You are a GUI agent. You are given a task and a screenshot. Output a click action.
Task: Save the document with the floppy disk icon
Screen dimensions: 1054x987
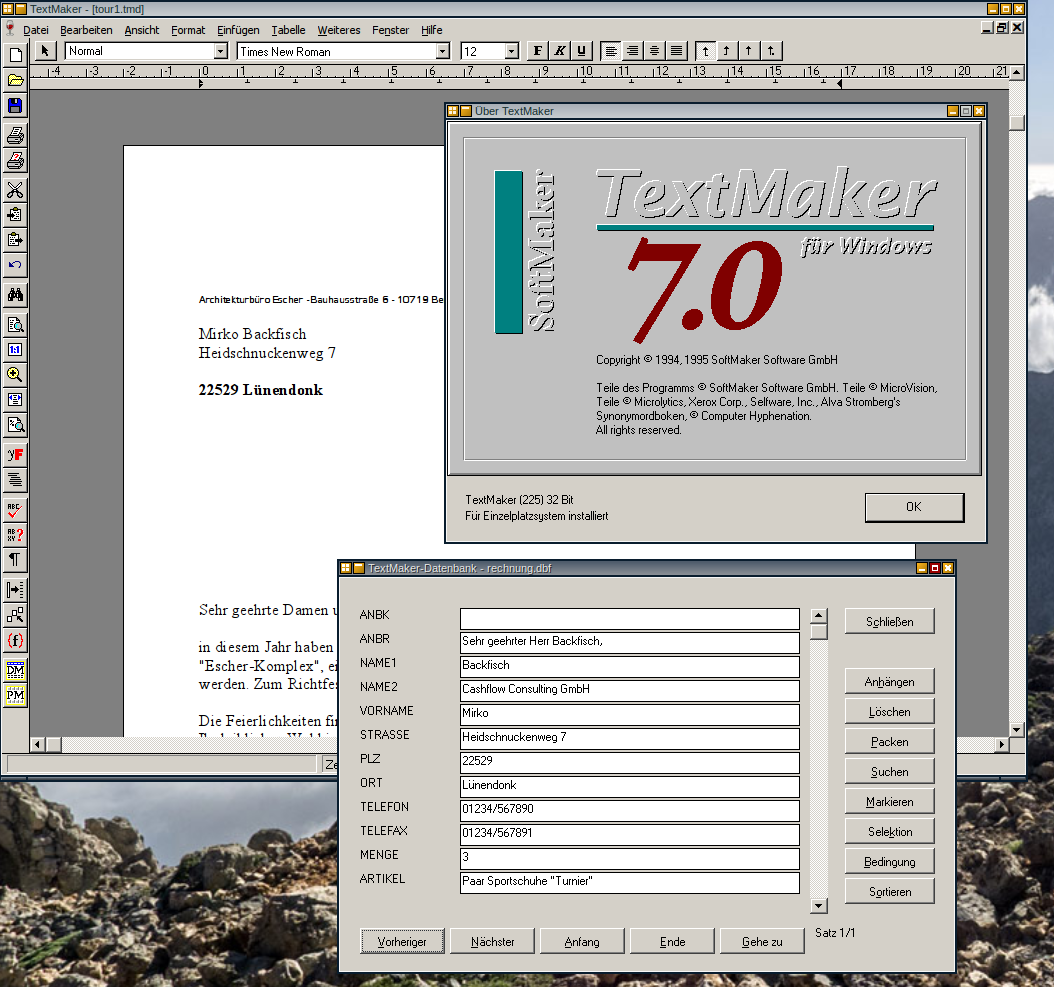(15, 106)
